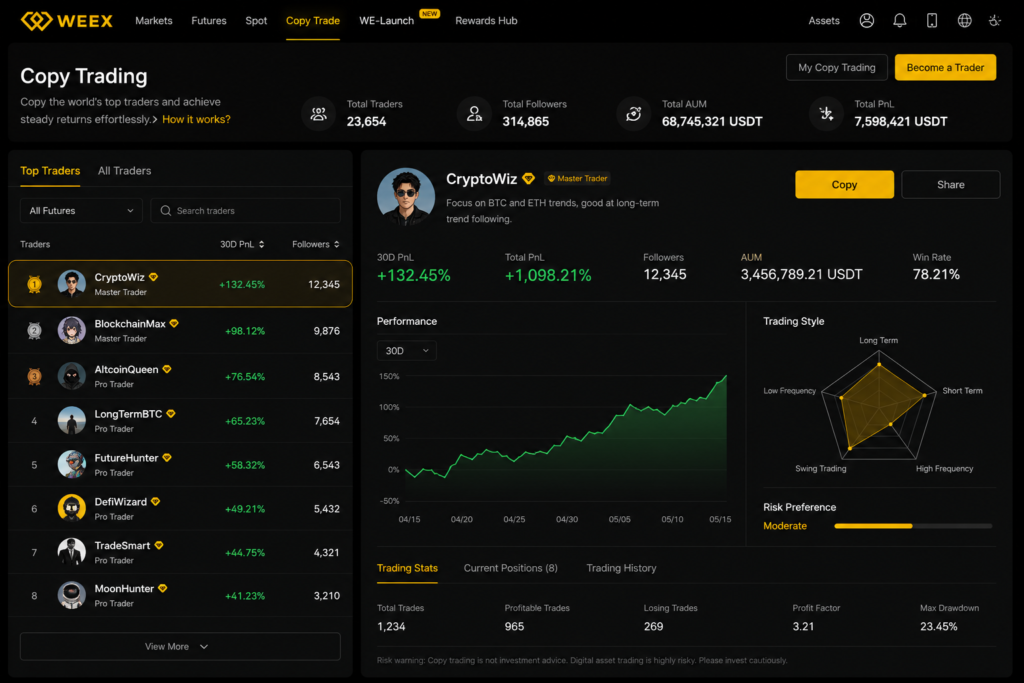The width and height of the screenshot is (1024, 683).
Task: Click verified badge beside BlockchainMax
Action: click(x=174, y=323)
